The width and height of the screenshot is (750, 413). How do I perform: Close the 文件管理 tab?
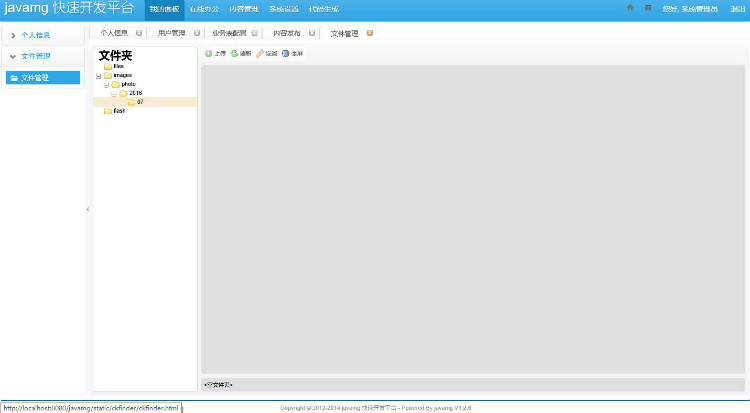(370, 33)
